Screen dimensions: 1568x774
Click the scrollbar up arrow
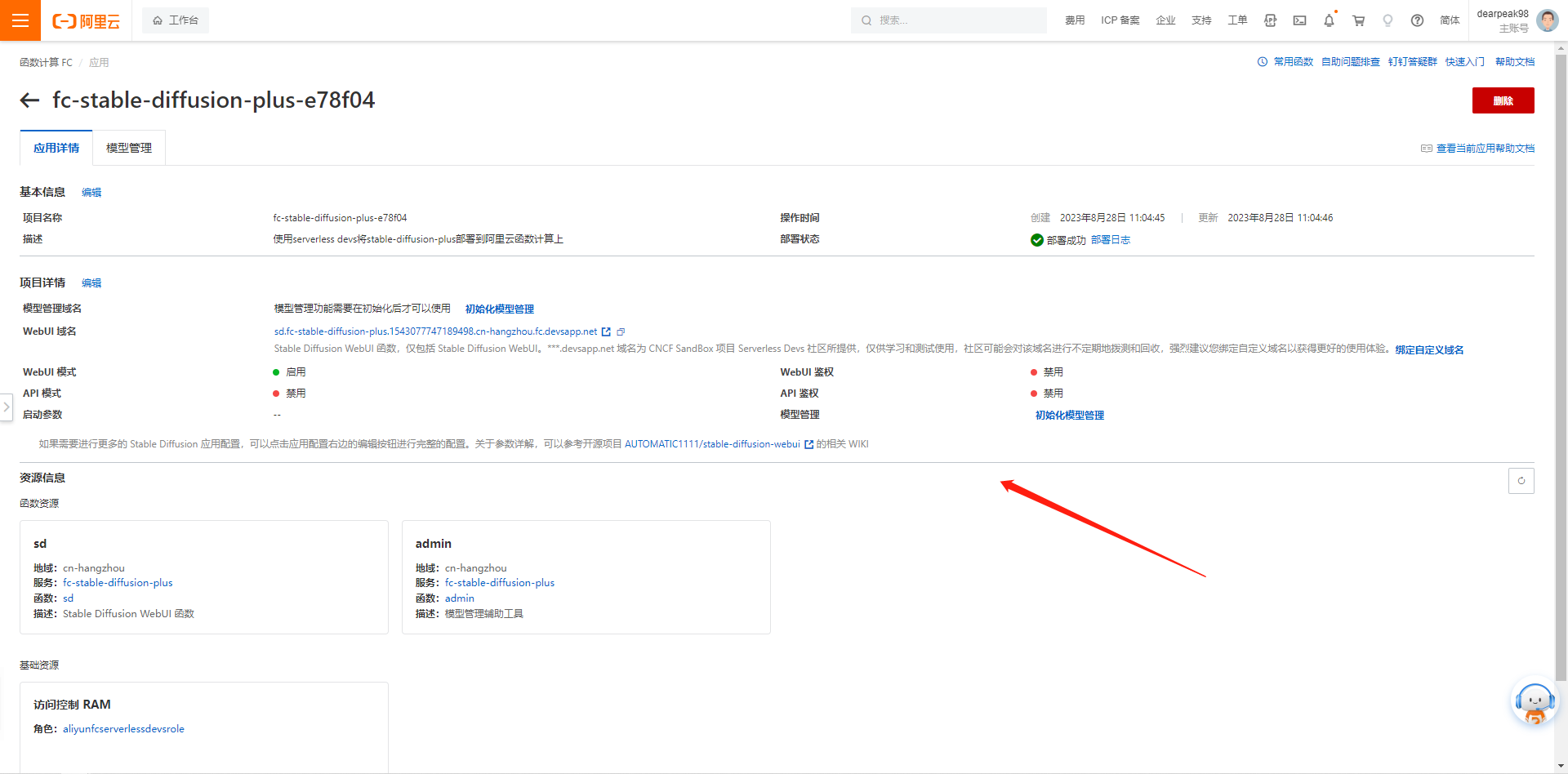(x=1561, y=48)
